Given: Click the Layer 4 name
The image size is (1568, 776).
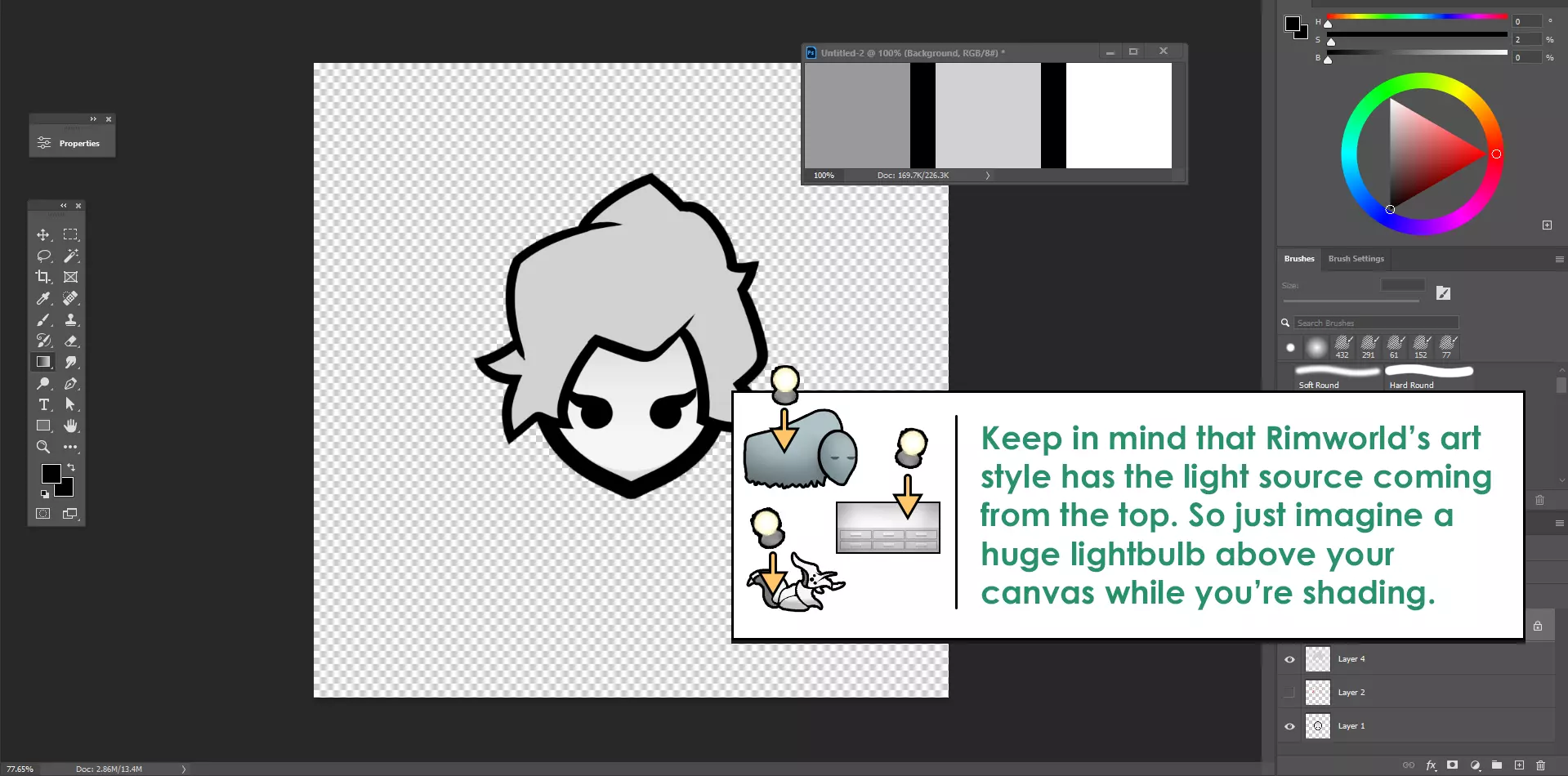Looking at the screenshot, I should 1351,659.
